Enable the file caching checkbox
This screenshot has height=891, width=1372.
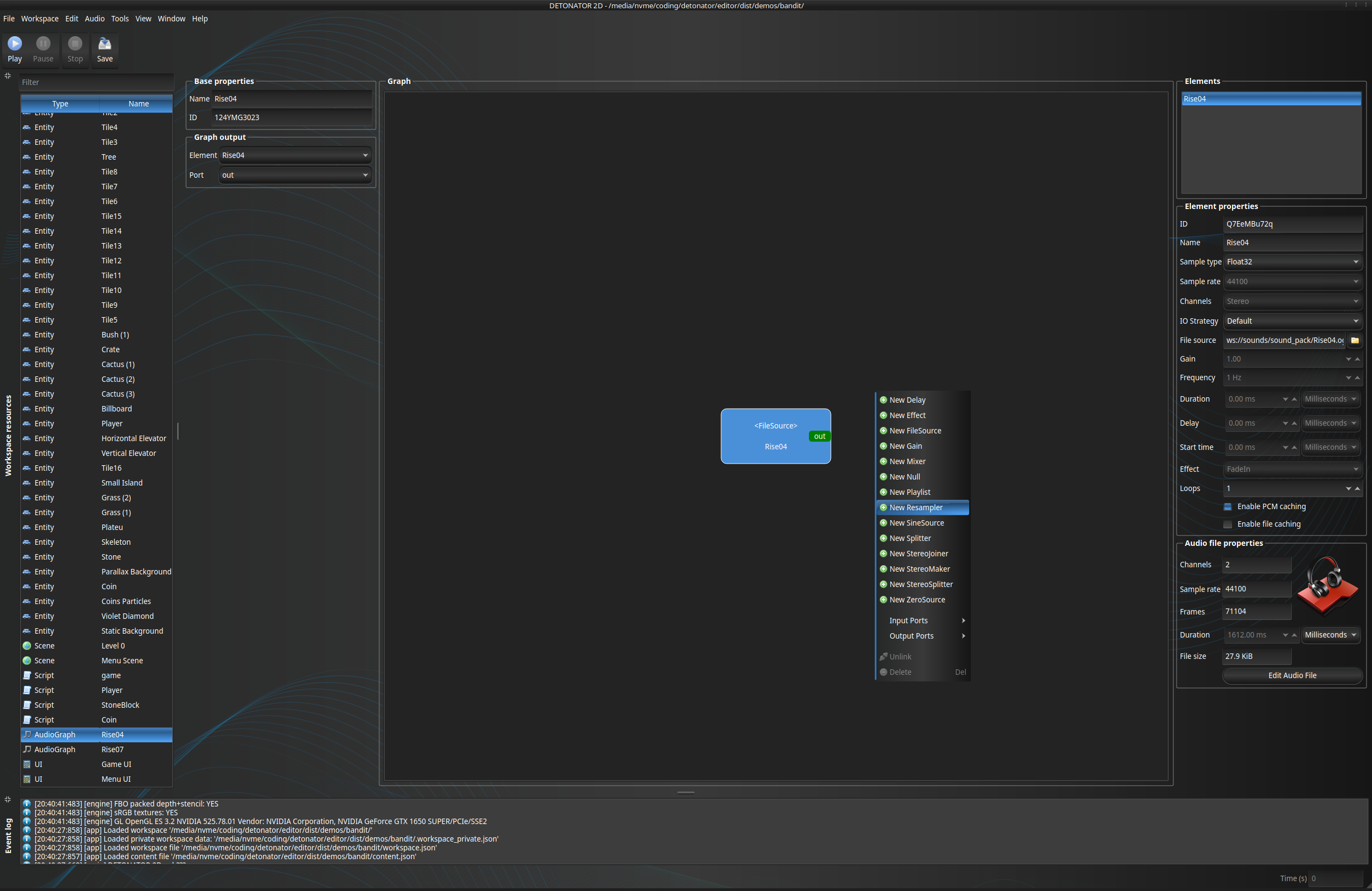click(1227, 524)
